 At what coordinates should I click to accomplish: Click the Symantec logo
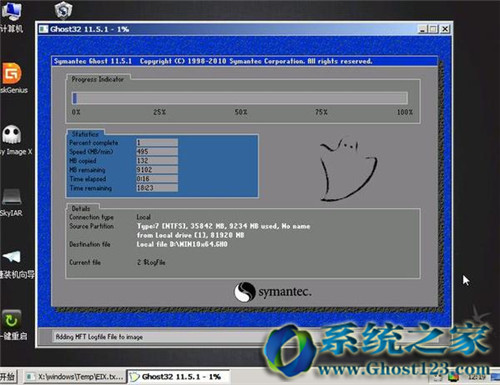tap(273, 292)
